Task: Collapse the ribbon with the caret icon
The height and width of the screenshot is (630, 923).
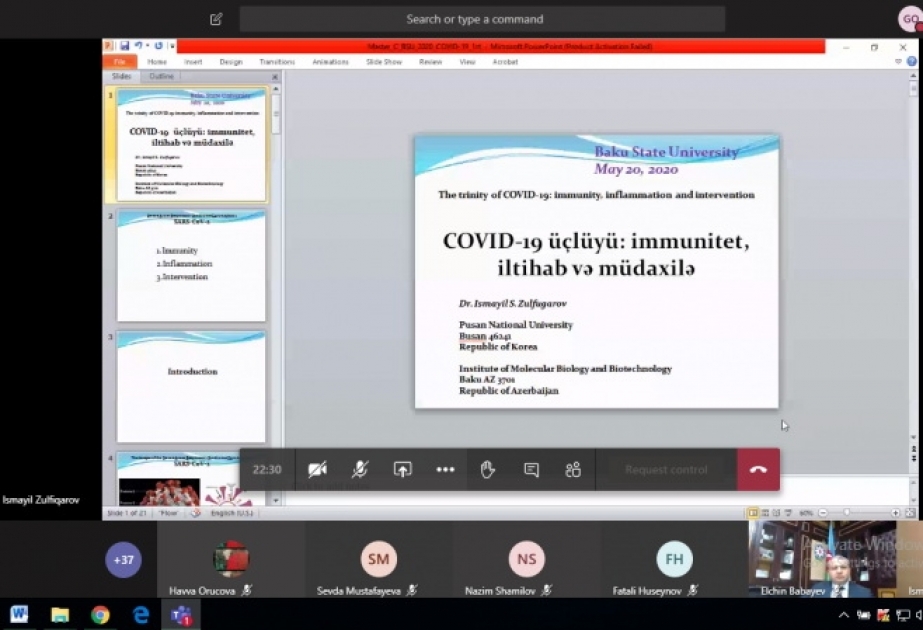Action: point(898,61)
